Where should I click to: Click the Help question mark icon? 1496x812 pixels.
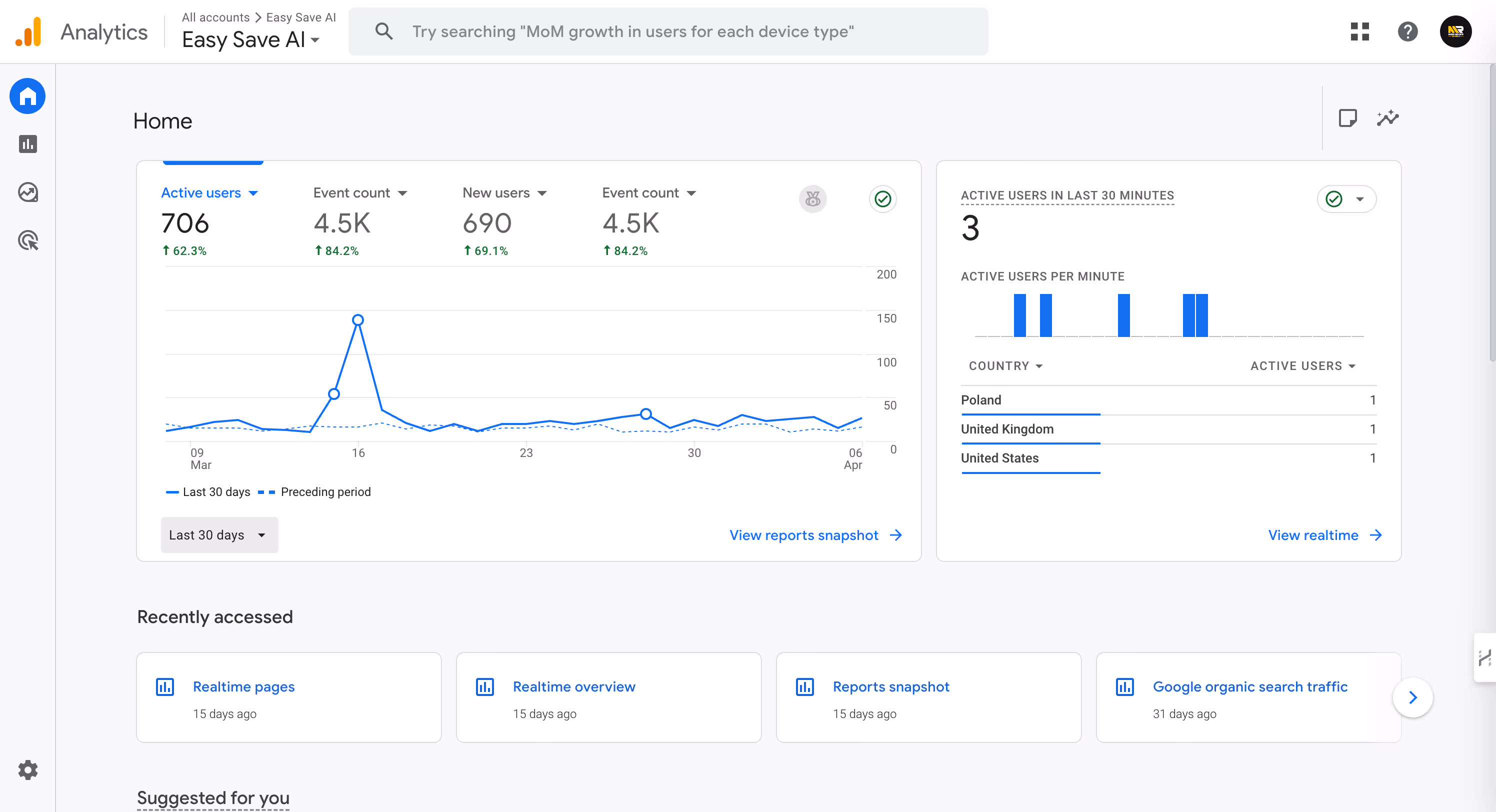click(x=1407, y=31)
